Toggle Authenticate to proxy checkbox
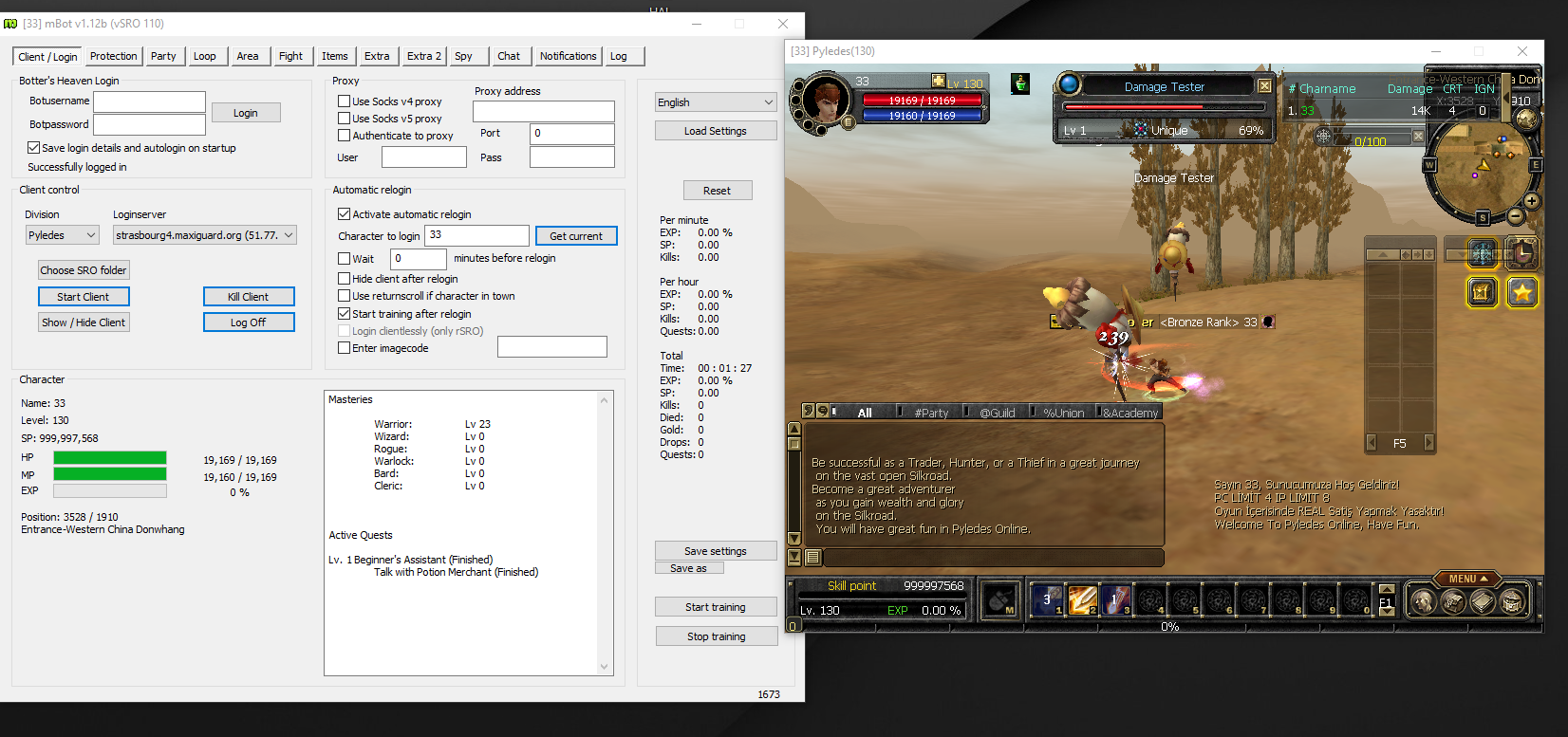Image resolution: width=1568 pixels, height=737 pixels. (x=345, y=136)
